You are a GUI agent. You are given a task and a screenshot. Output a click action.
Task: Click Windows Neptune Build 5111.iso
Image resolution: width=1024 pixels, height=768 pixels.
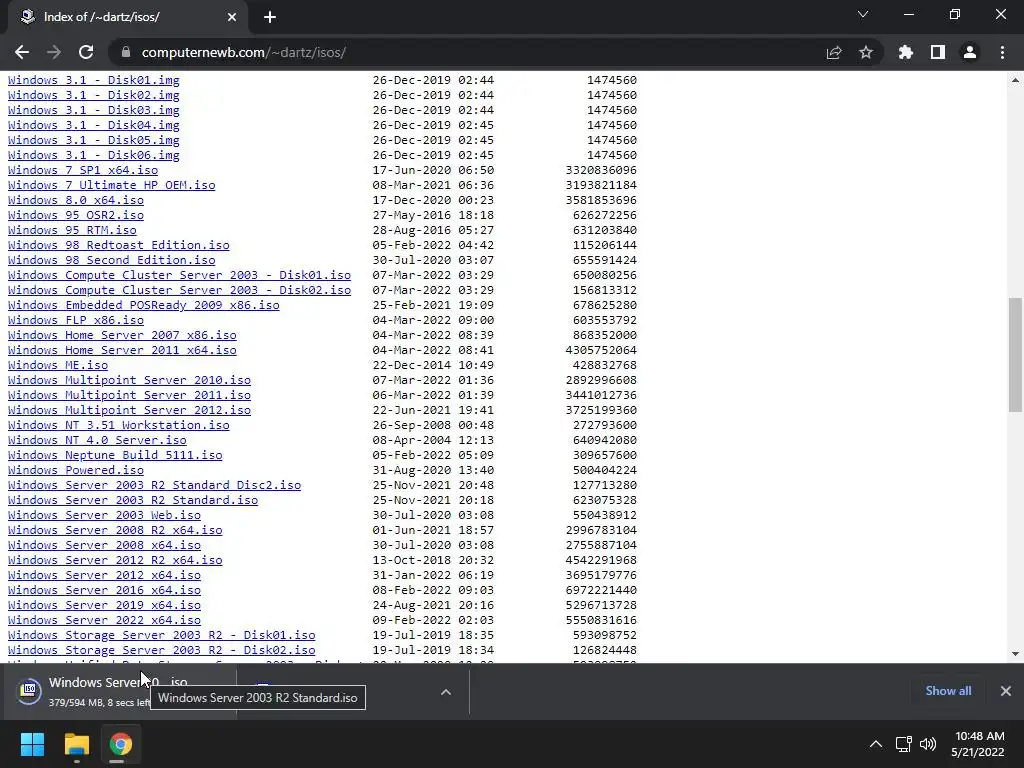pos(115,456)
